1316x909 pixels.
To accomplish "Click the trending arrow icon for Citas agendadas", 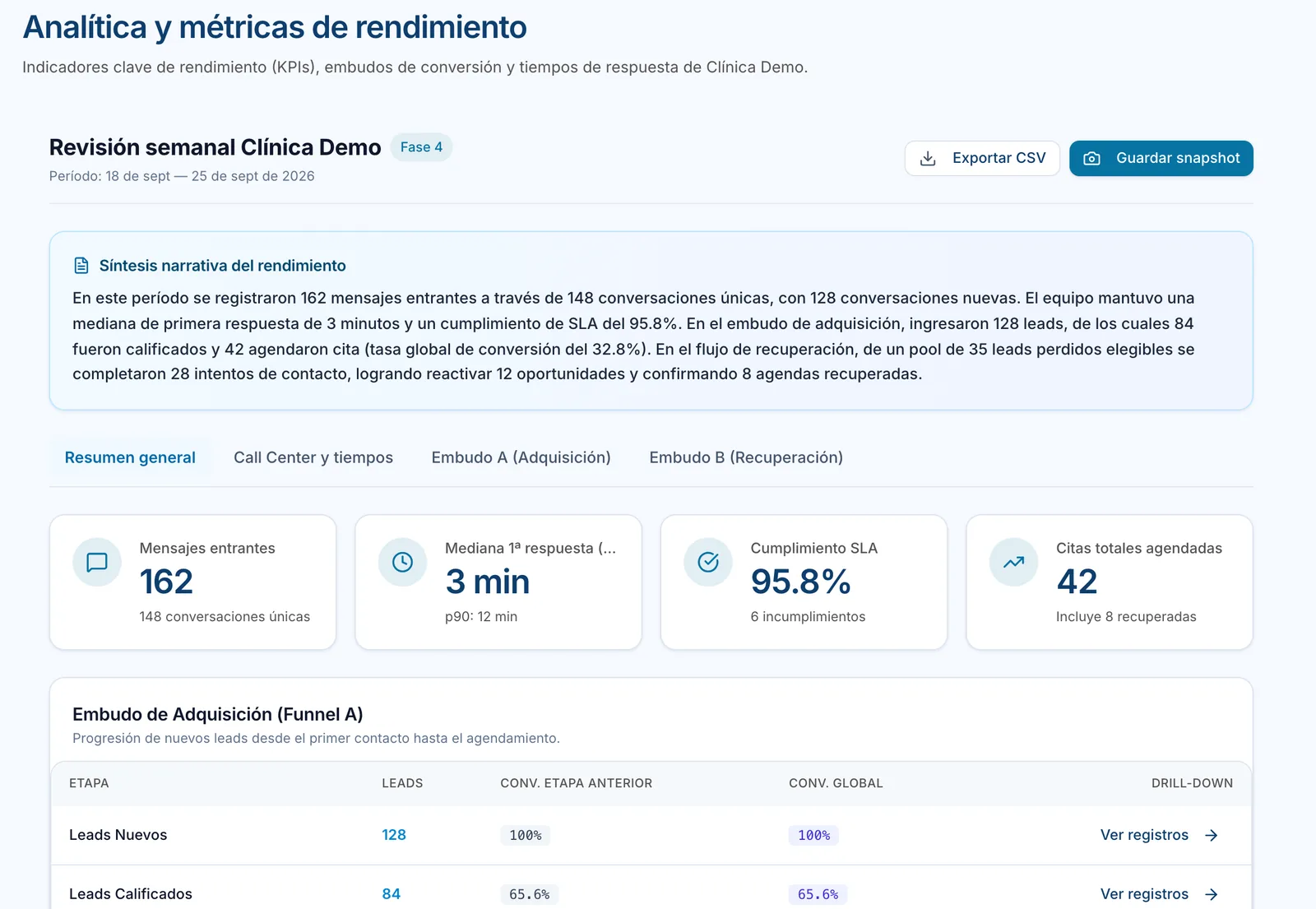I will (x=1013, y=562).
